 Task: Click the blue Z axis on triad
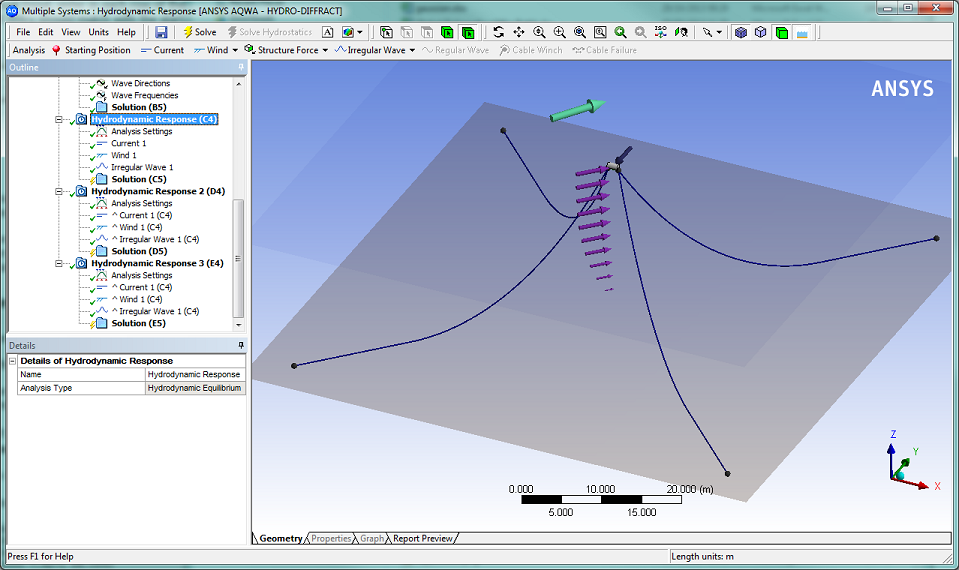tap(892, 453)
